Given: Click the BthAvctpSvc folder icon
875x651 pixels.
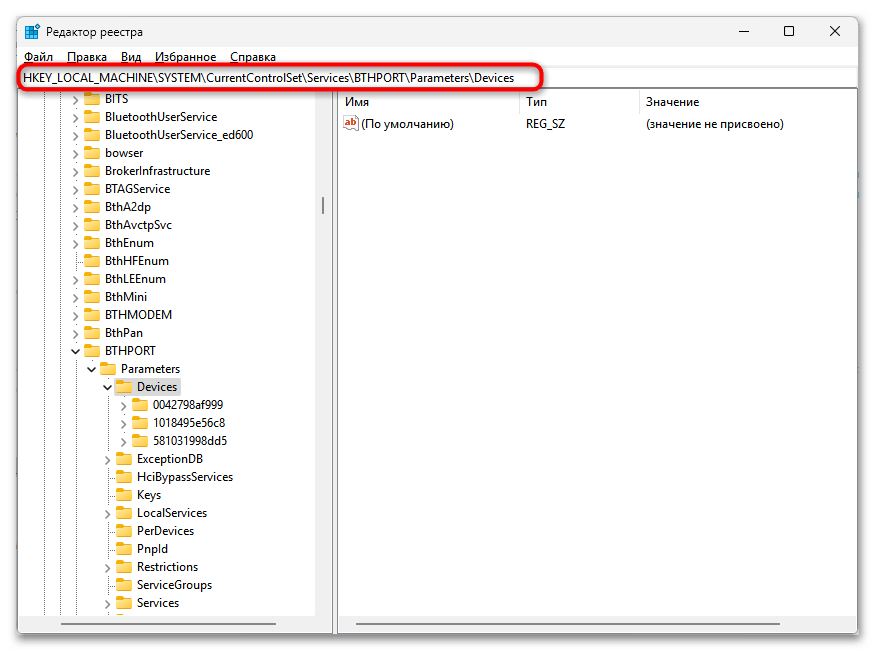Looking at the screenshot, I should pos(92,225).
